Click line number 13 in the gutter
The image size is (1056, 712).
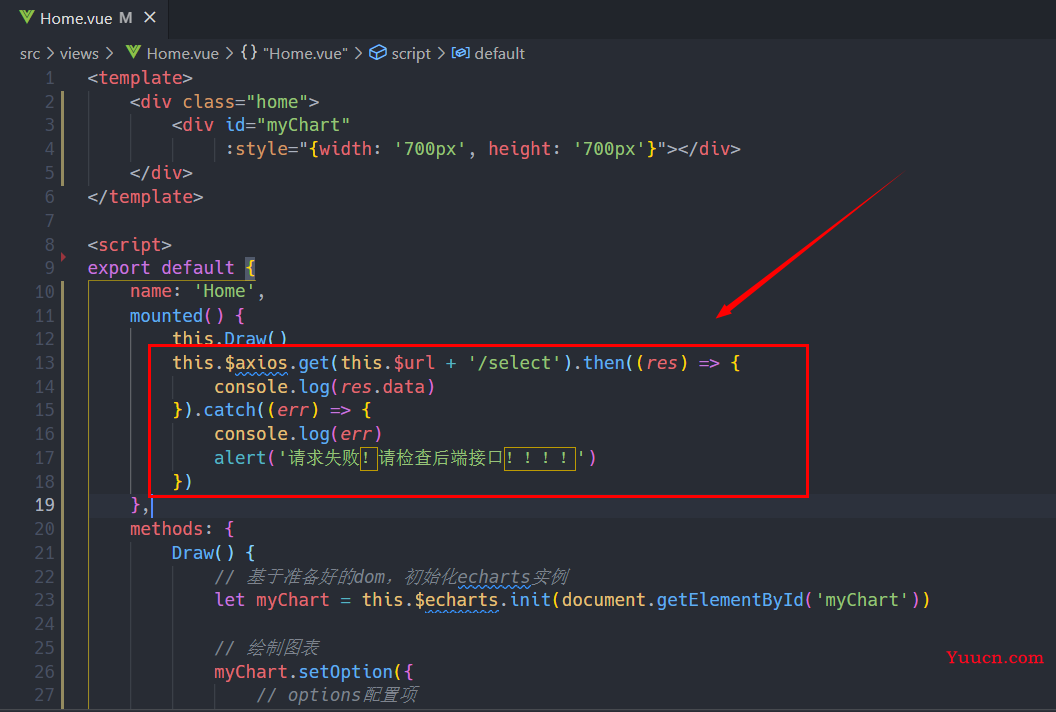click(x=44, y=363)
